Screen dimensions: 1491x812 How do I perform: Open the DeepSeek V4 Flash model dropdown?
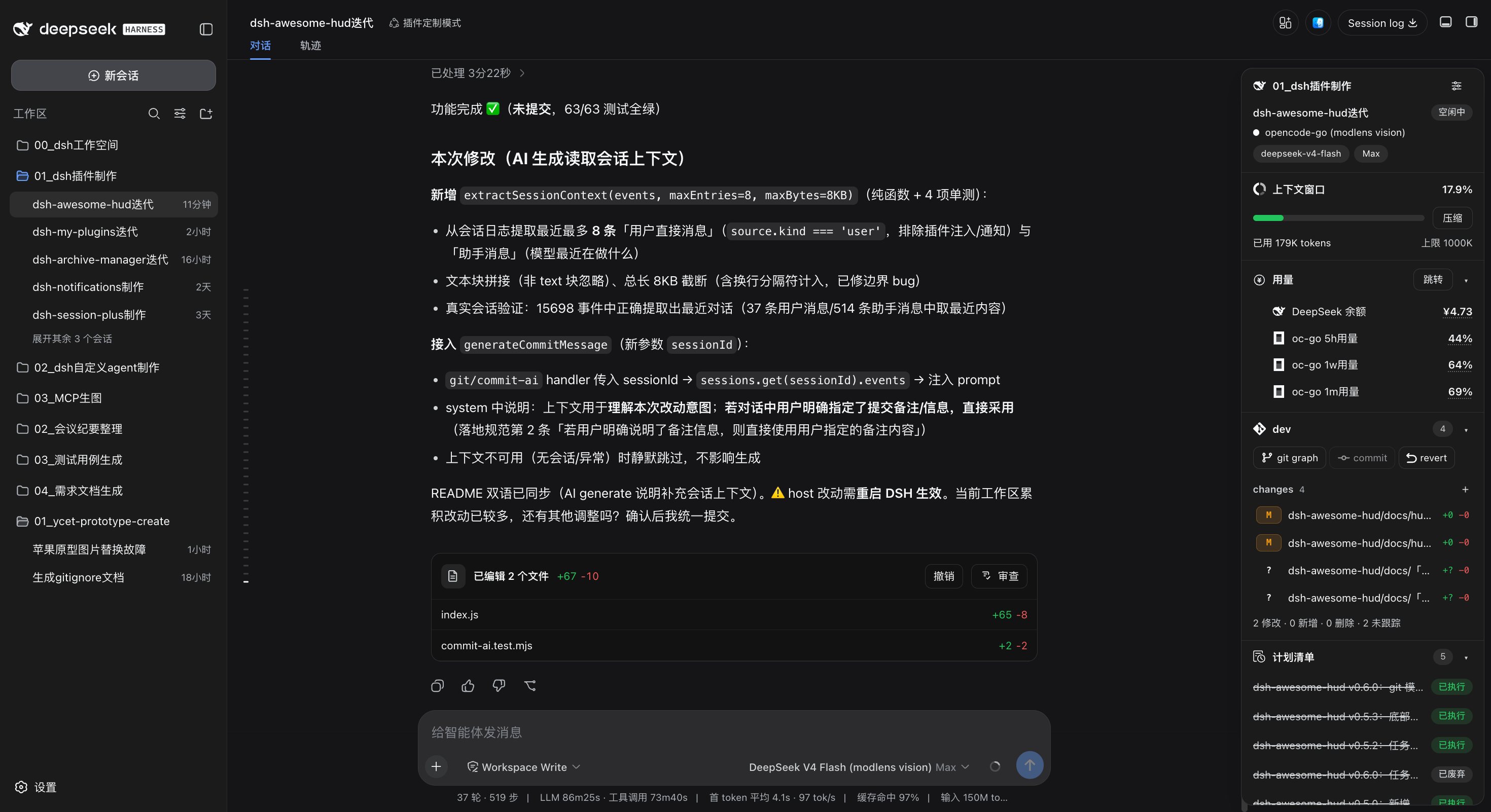point(859,767)
